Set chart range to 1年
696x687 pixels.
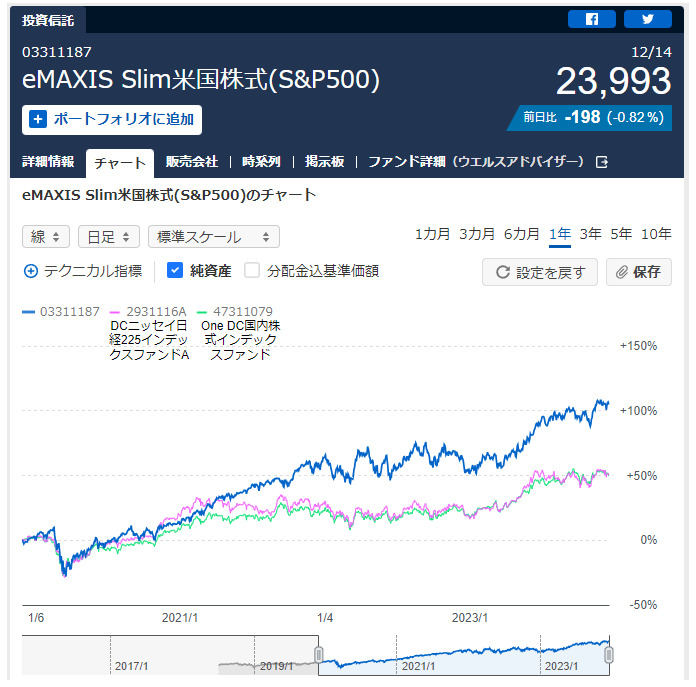pos(560,234)
